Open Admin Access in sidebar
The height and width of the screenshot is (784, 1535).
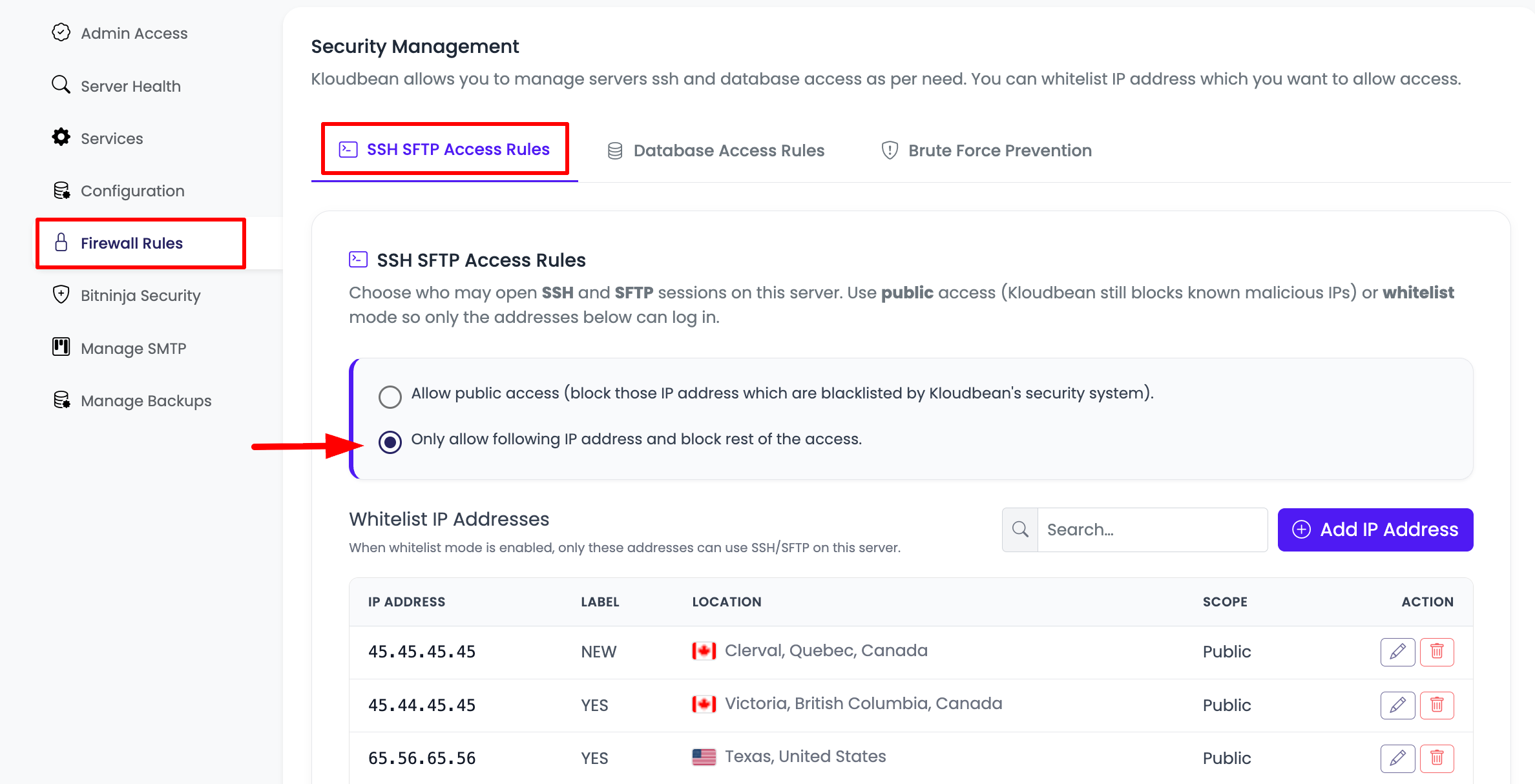click(x=134, y=33)
